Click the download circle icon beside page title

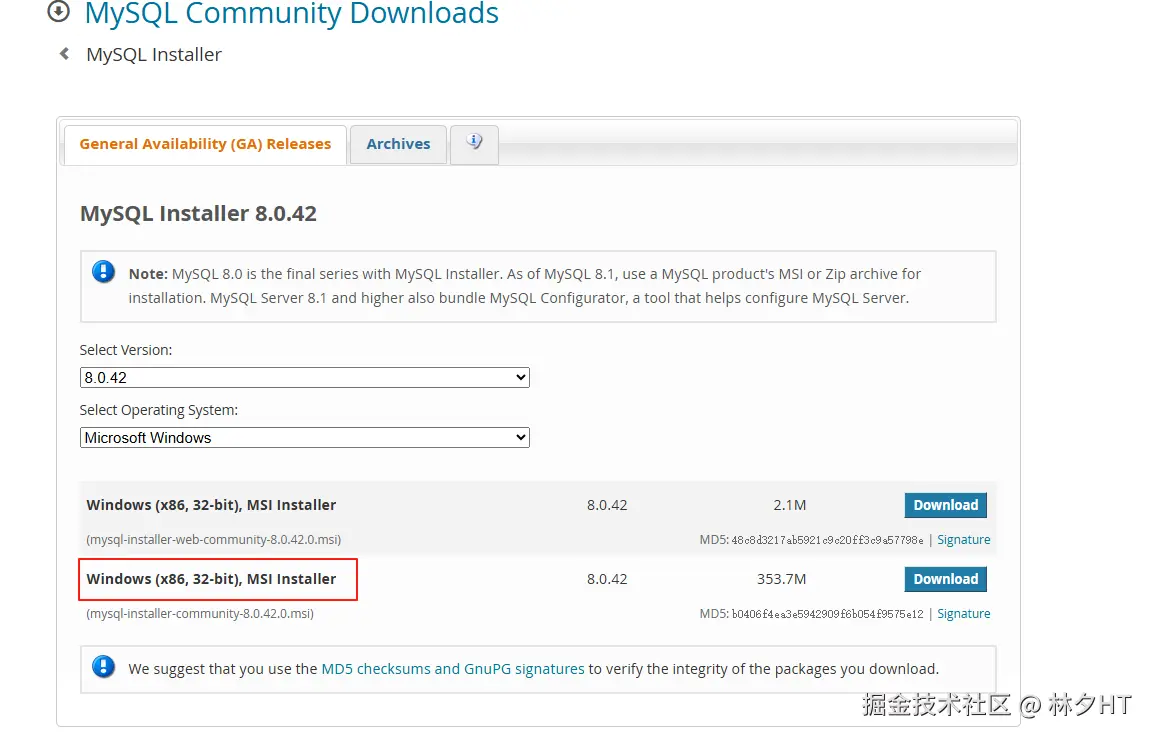[58, 11]
